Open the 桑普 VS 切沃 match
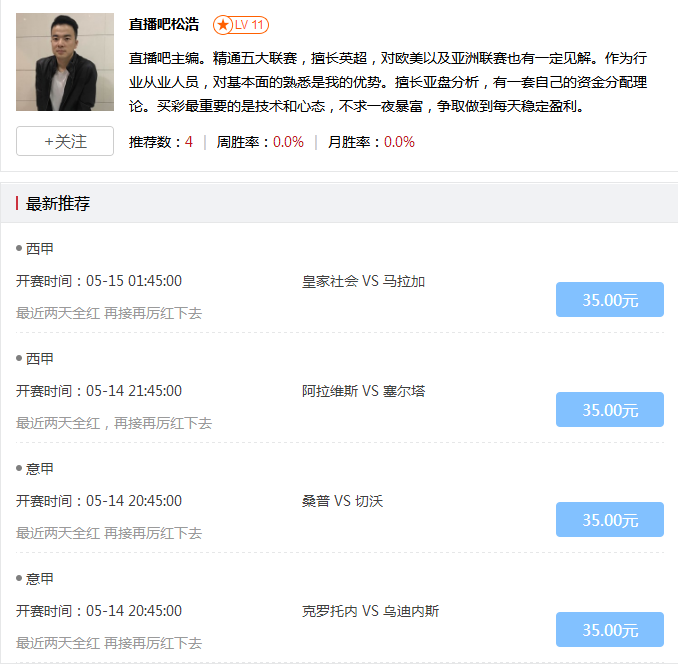Image resolution: width=678 pixels, height=664 pixels. [342, 501]
